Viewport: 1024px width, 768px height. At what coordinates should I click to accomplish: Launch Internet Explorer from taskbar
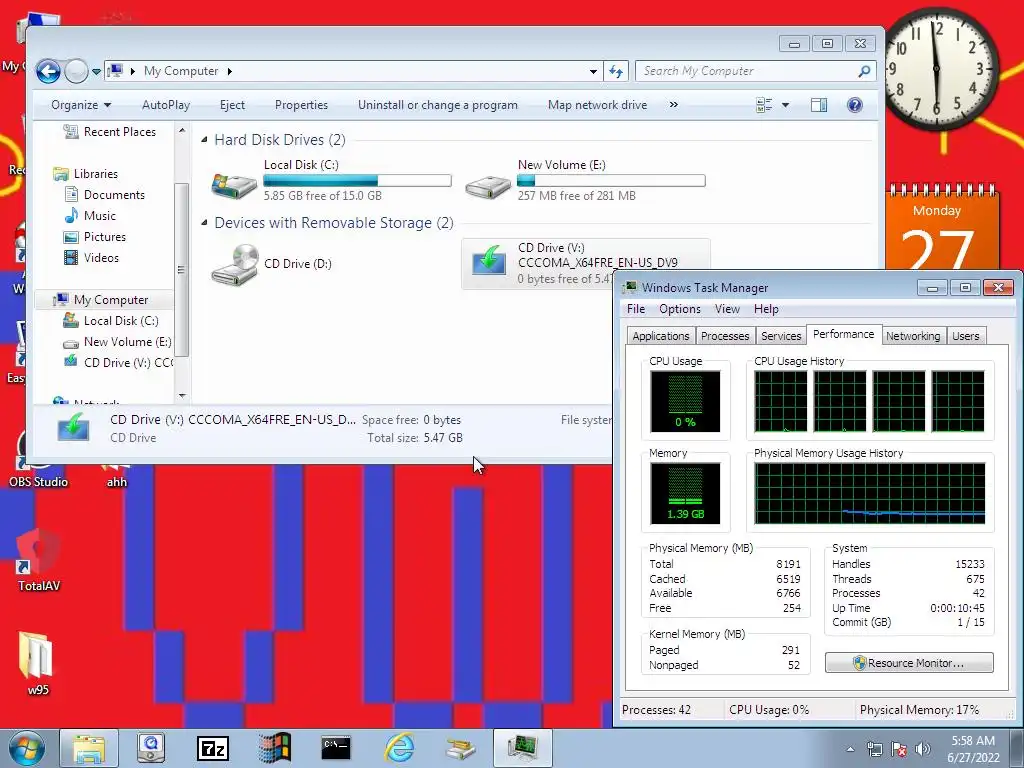tap(399, 748)
